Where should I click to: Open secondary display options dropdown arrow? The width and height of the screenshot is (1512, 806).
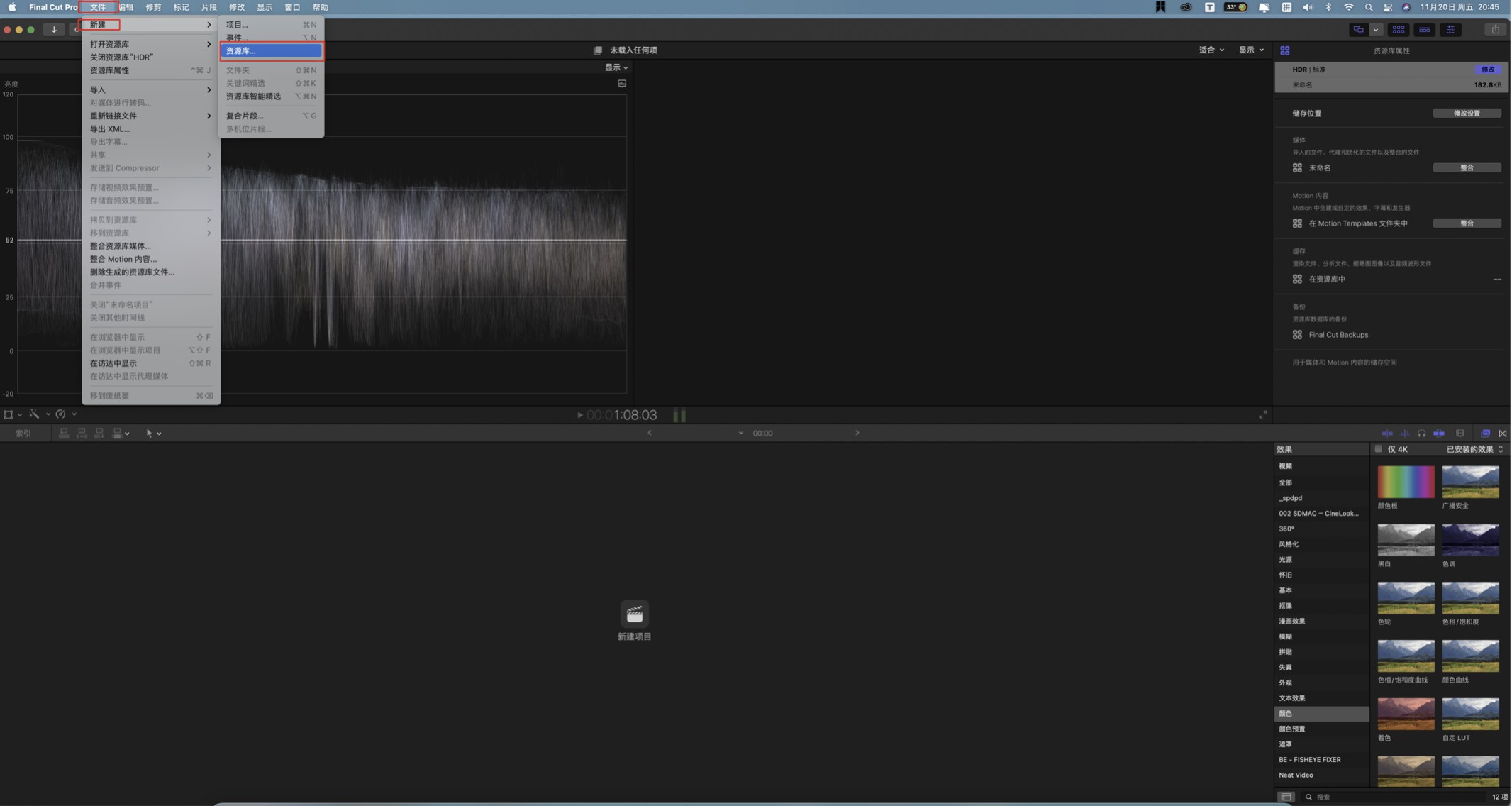(x=1376, y=30)
